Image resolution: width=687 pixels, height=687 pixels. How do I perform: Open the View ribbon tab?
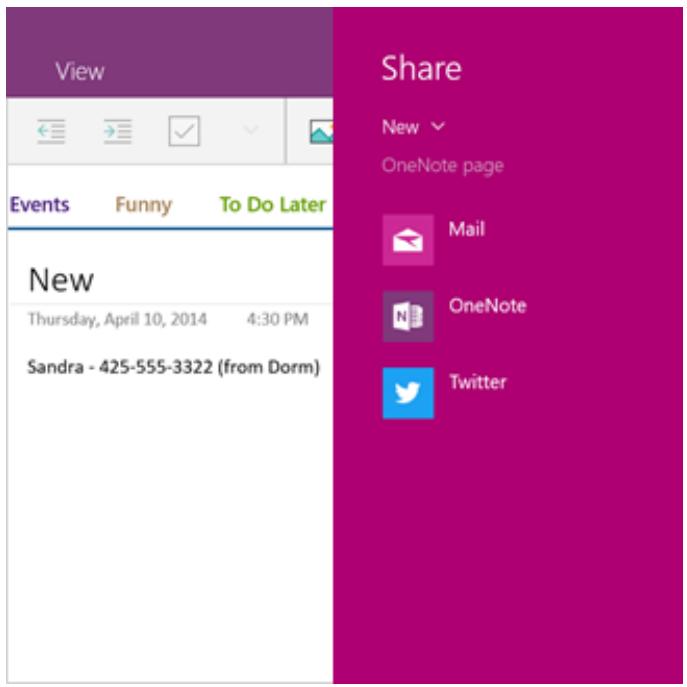pos(80,71)
